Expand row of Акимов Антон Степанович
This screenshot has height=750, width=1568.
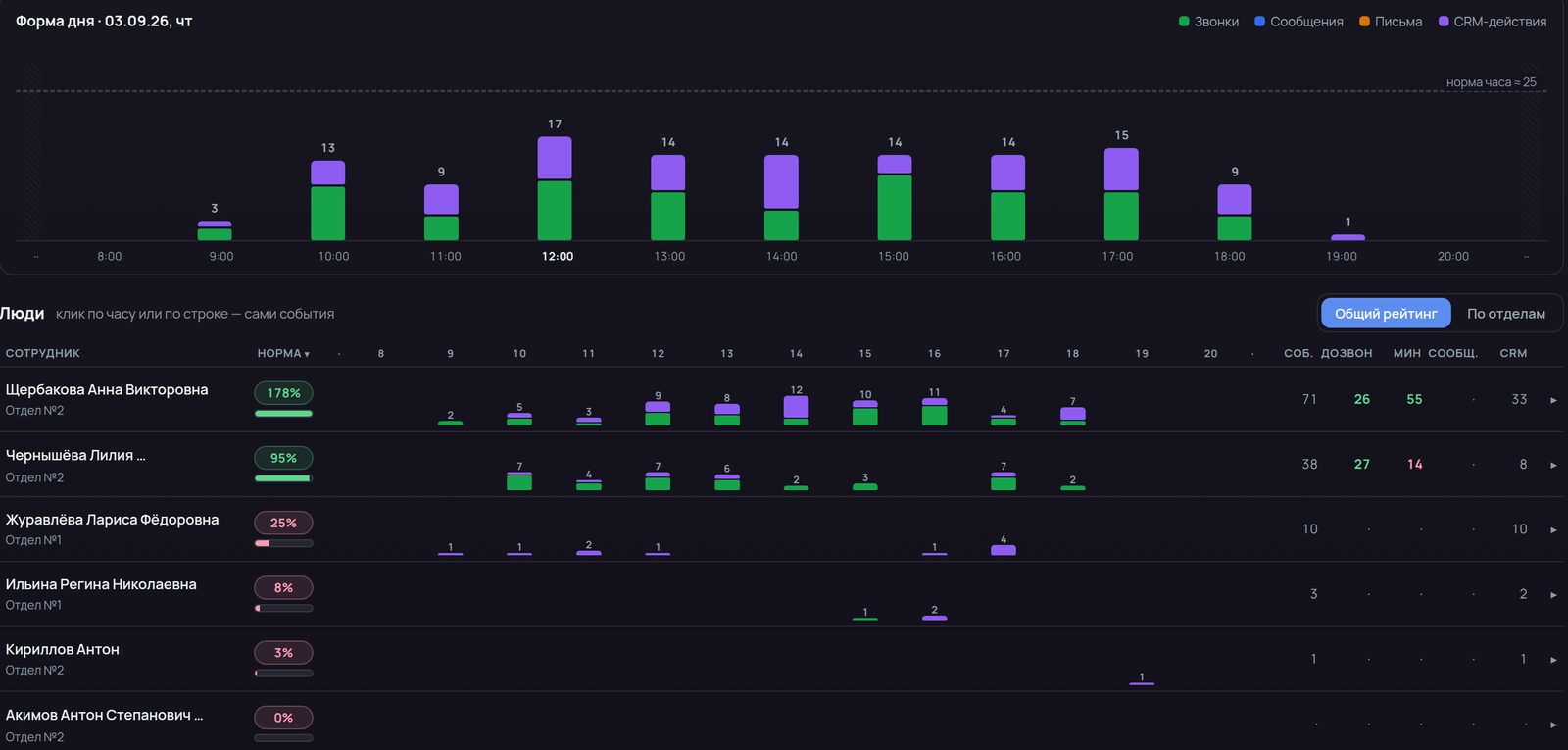[1553, 725]
